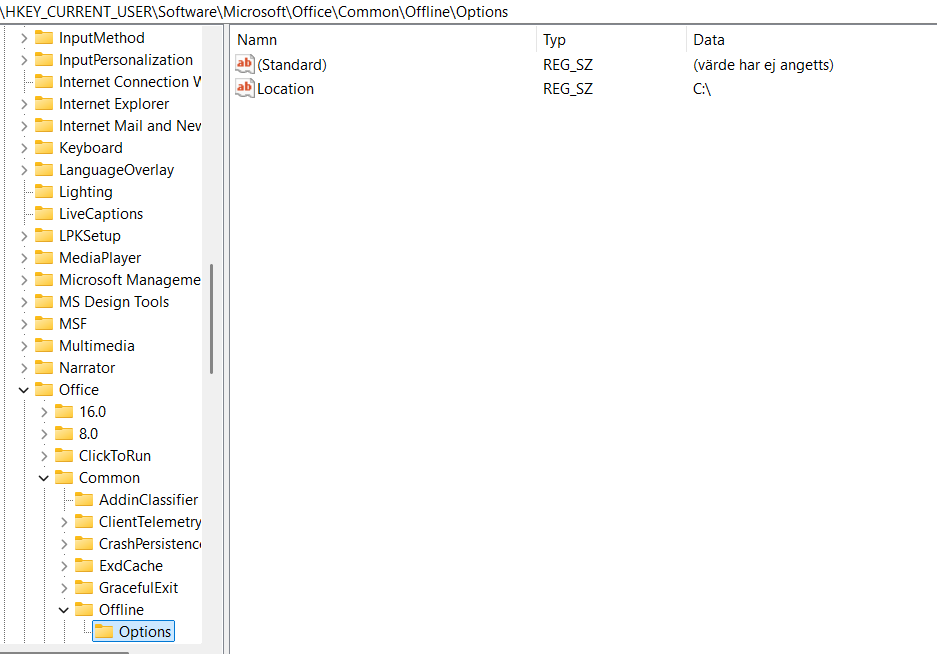Click the Multimedia folder icon

coord(44,346)
